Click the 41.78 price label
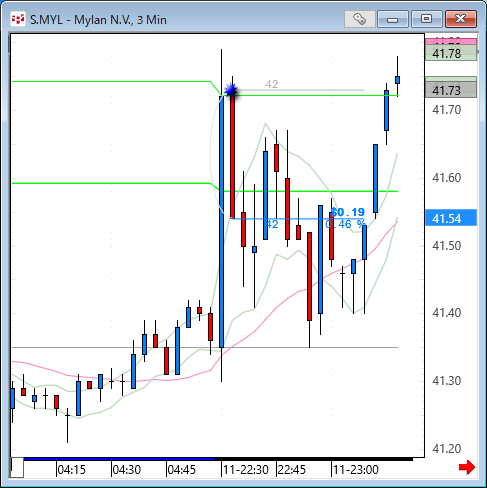 (x=451, y=53)
